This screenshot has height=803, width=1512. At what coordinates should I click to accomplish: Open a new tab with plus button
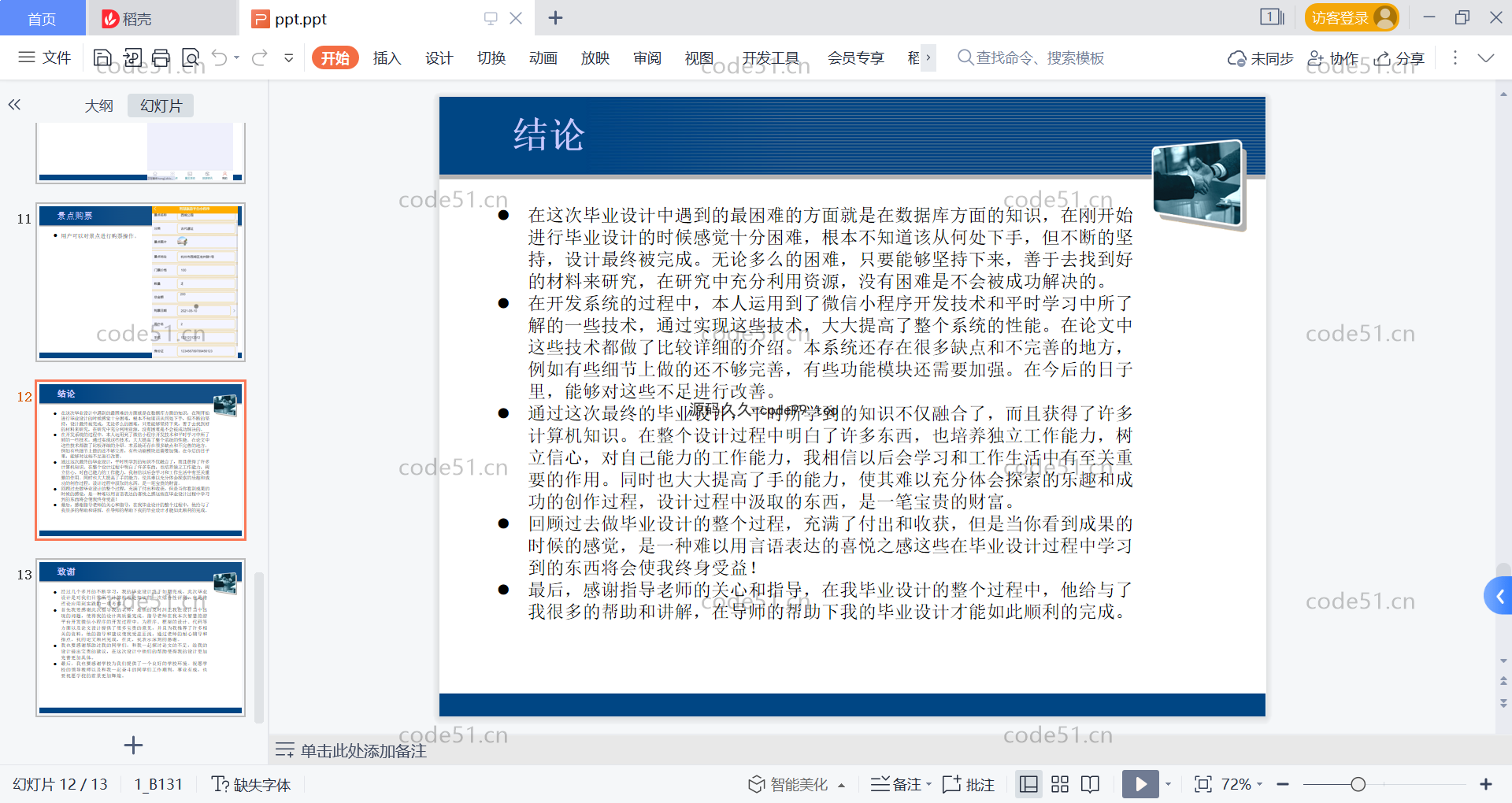tap(555, 18)
